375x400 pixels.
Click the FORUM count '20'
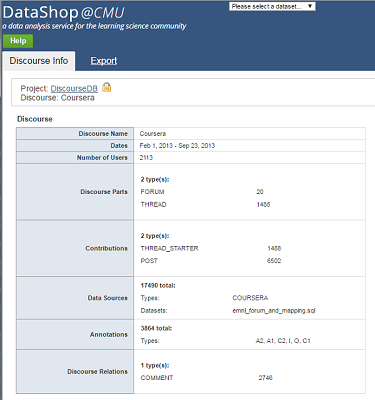[260, 192]
